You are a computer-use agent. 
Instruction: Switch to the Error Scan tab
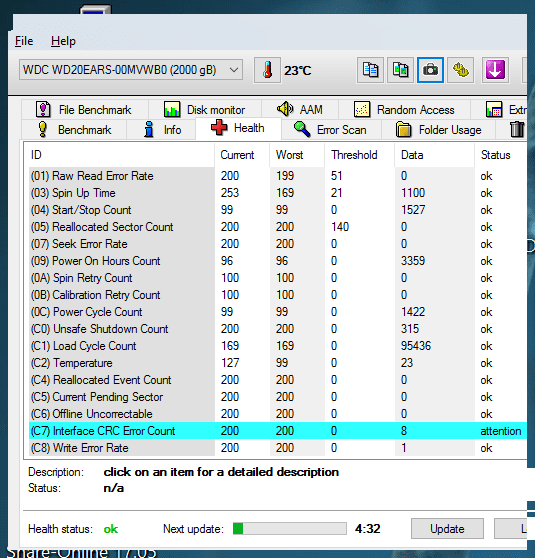[x=331, y=130]
